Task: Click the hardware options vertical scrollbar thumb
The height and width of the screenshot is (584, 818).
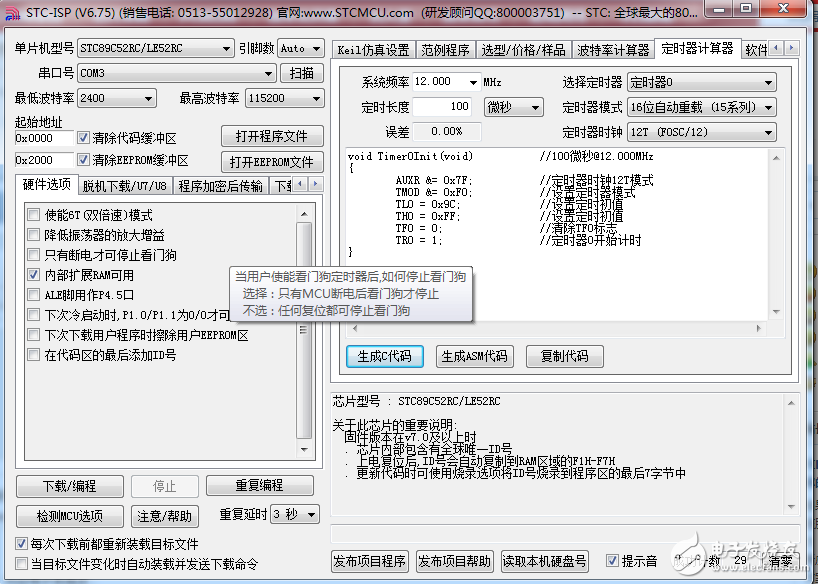Action: click(304, 331)
